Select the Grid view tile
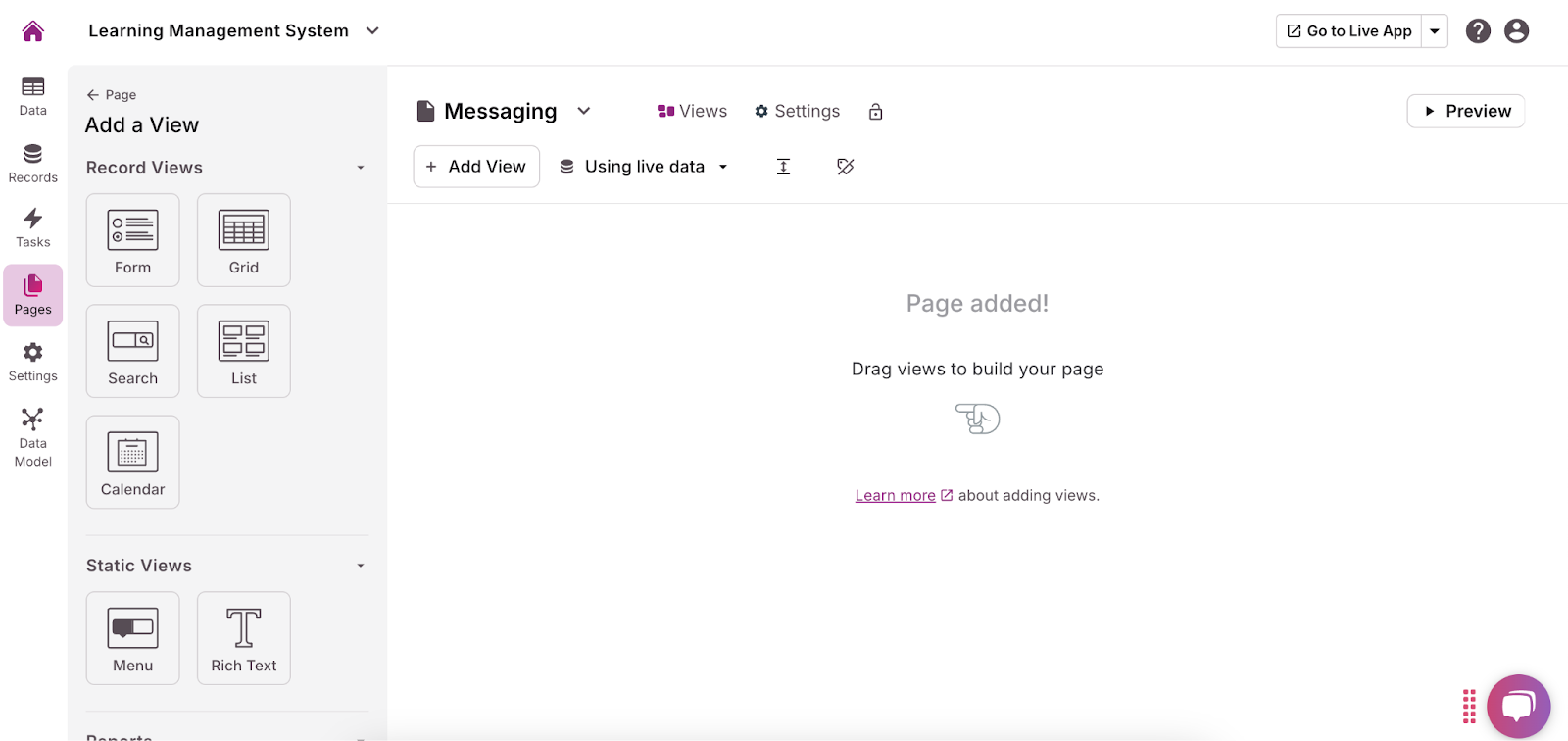The height and width of the screenshot is (741, 1568). [x=244, y=240]
